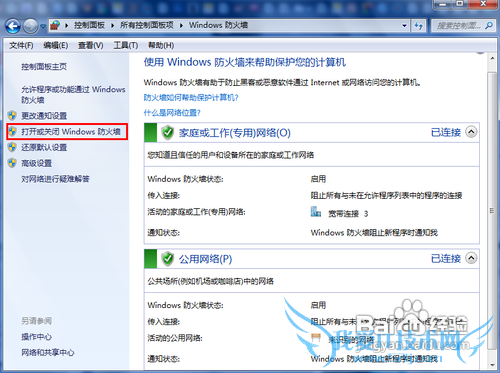Open the 编辑(E) menu
500x373 pixels.
56,45
